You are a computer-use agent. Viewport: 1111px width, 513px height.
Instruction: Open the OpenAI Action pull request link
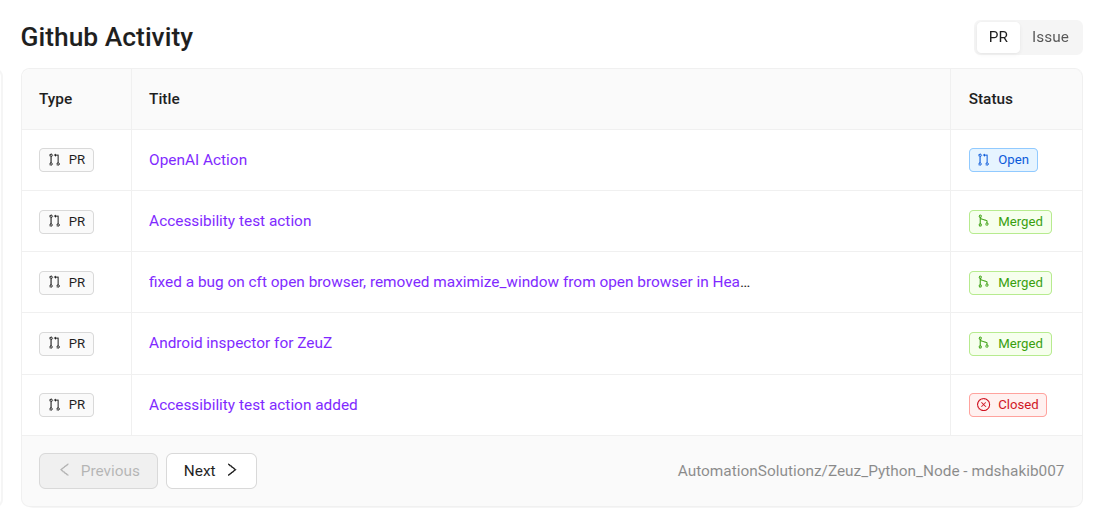(198, 160)
